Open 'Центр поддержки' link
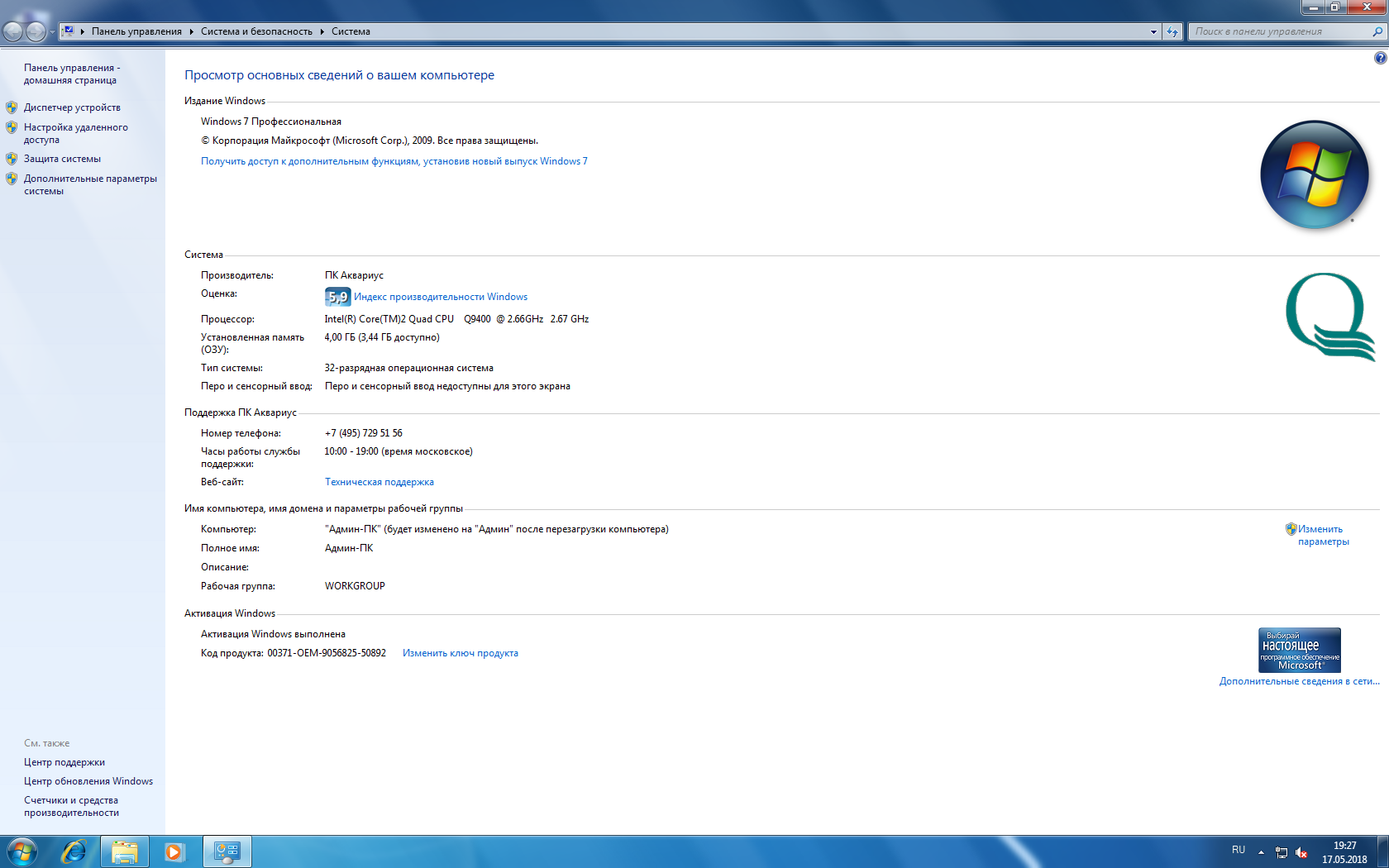 [x=64, y=762]
